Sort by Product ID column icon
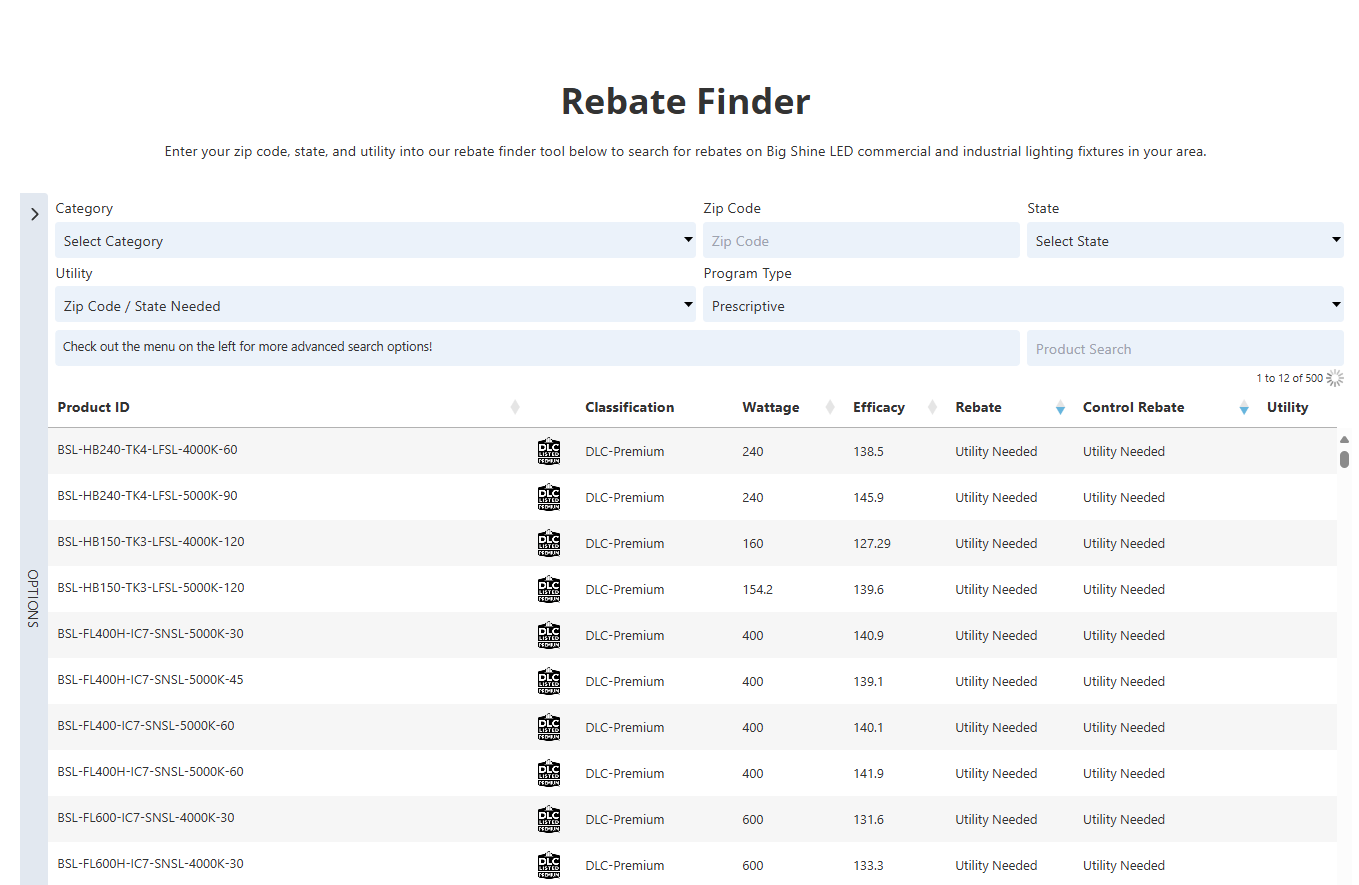1359x885 pixels. 515,407
